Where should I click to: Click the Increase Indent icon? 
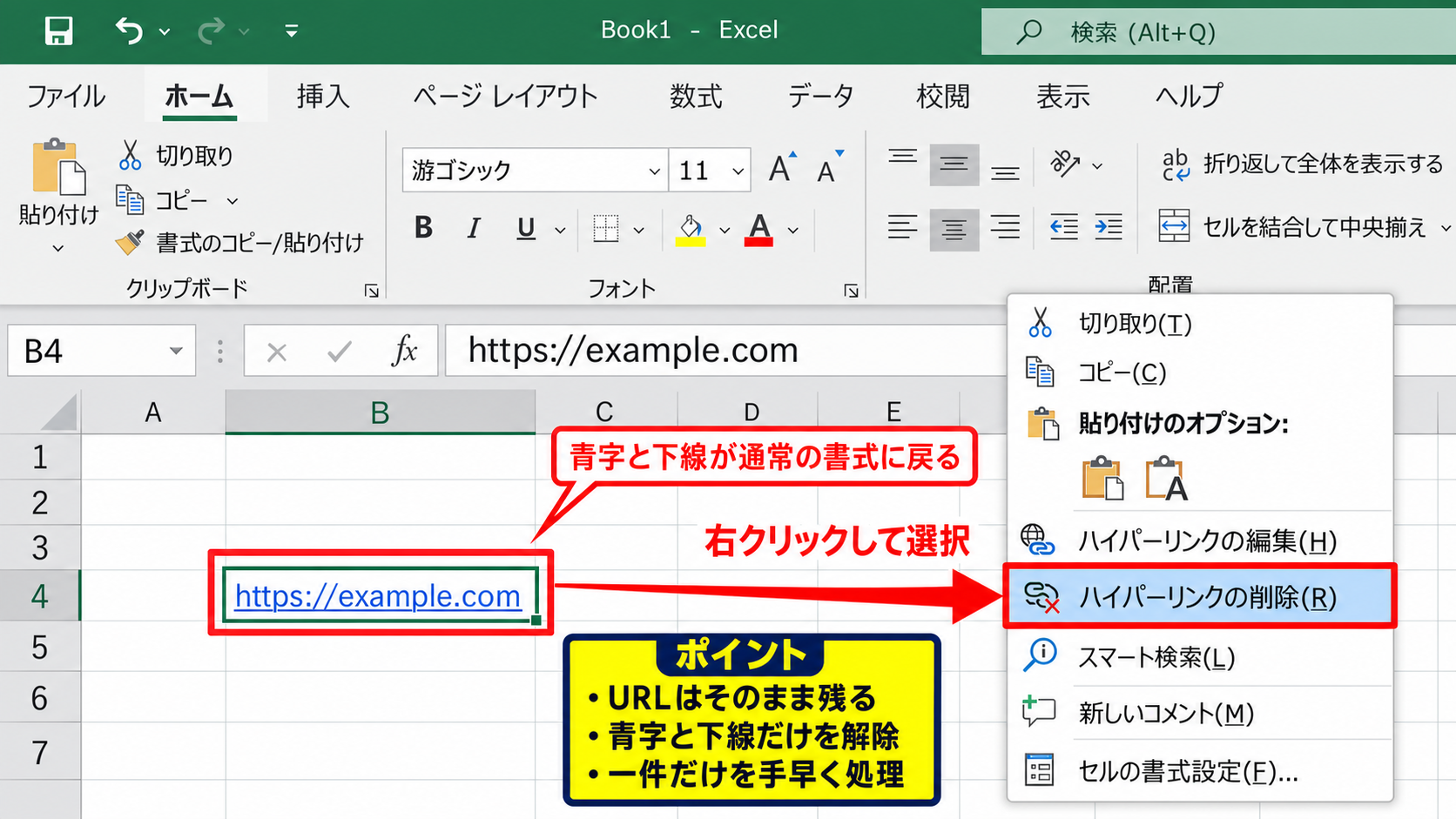click(x=1109, y=228)
